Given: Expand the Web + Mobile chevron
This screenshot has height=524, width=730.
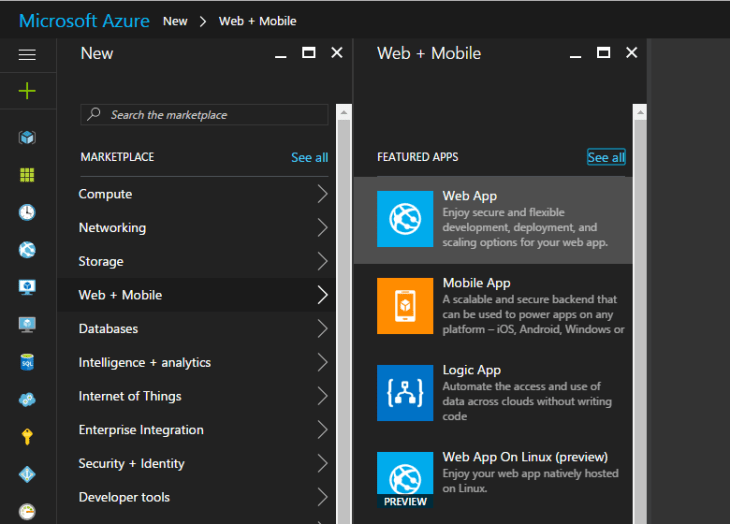Looking at the screenshot, I should click(323, 295).
